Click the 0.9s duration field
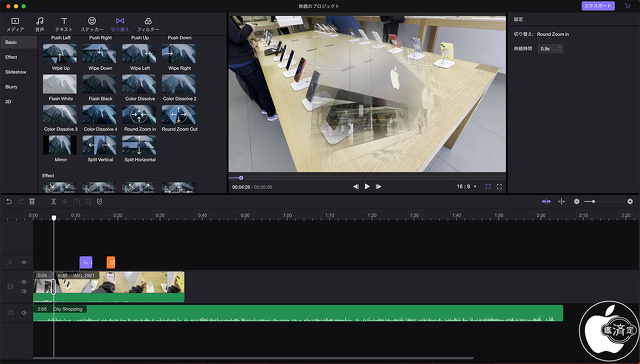Image resolution: width=640 pixels, height=364 pixels. click(550, 49)
